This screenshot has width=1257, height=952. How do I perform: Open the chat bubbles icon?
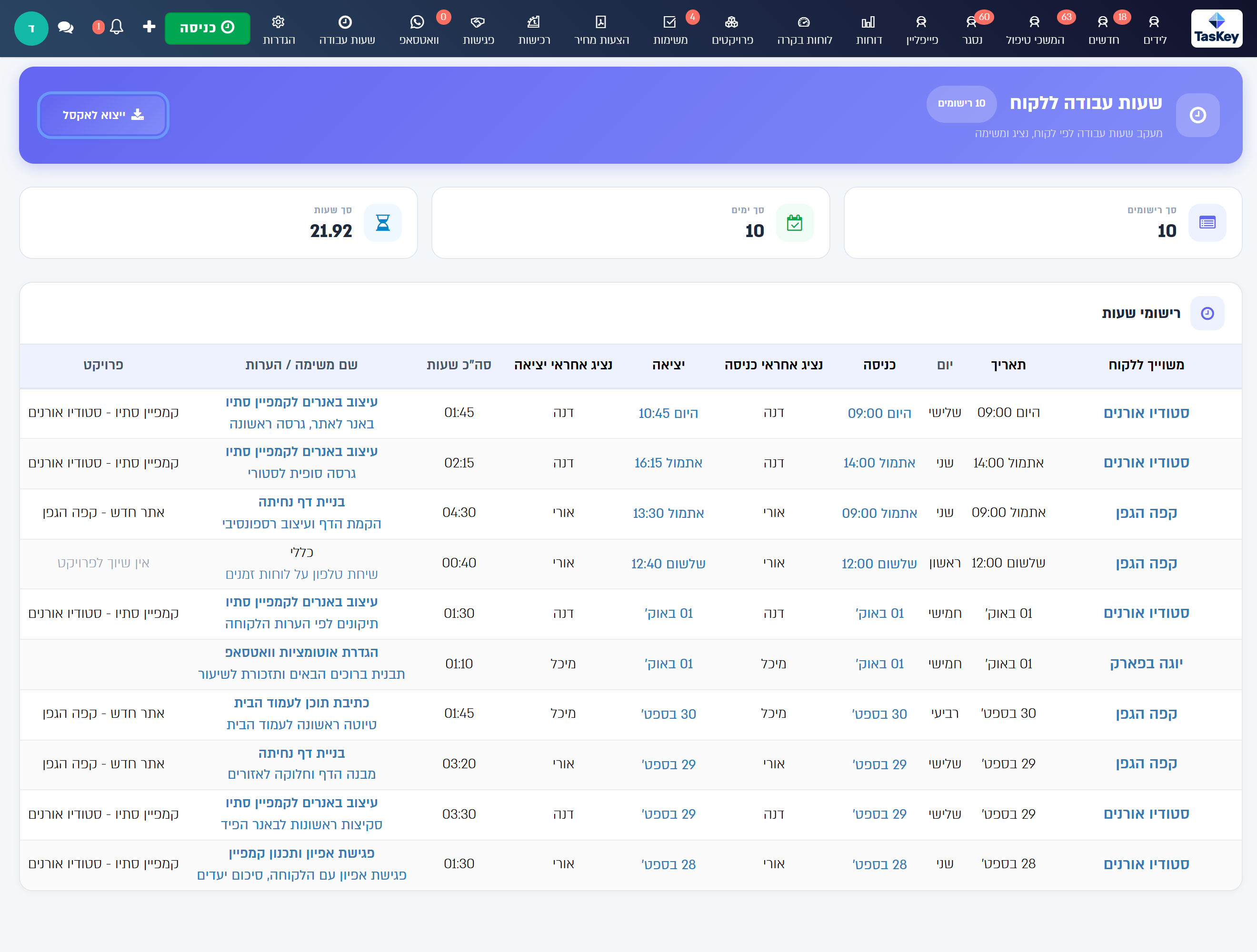coord(66,27)
